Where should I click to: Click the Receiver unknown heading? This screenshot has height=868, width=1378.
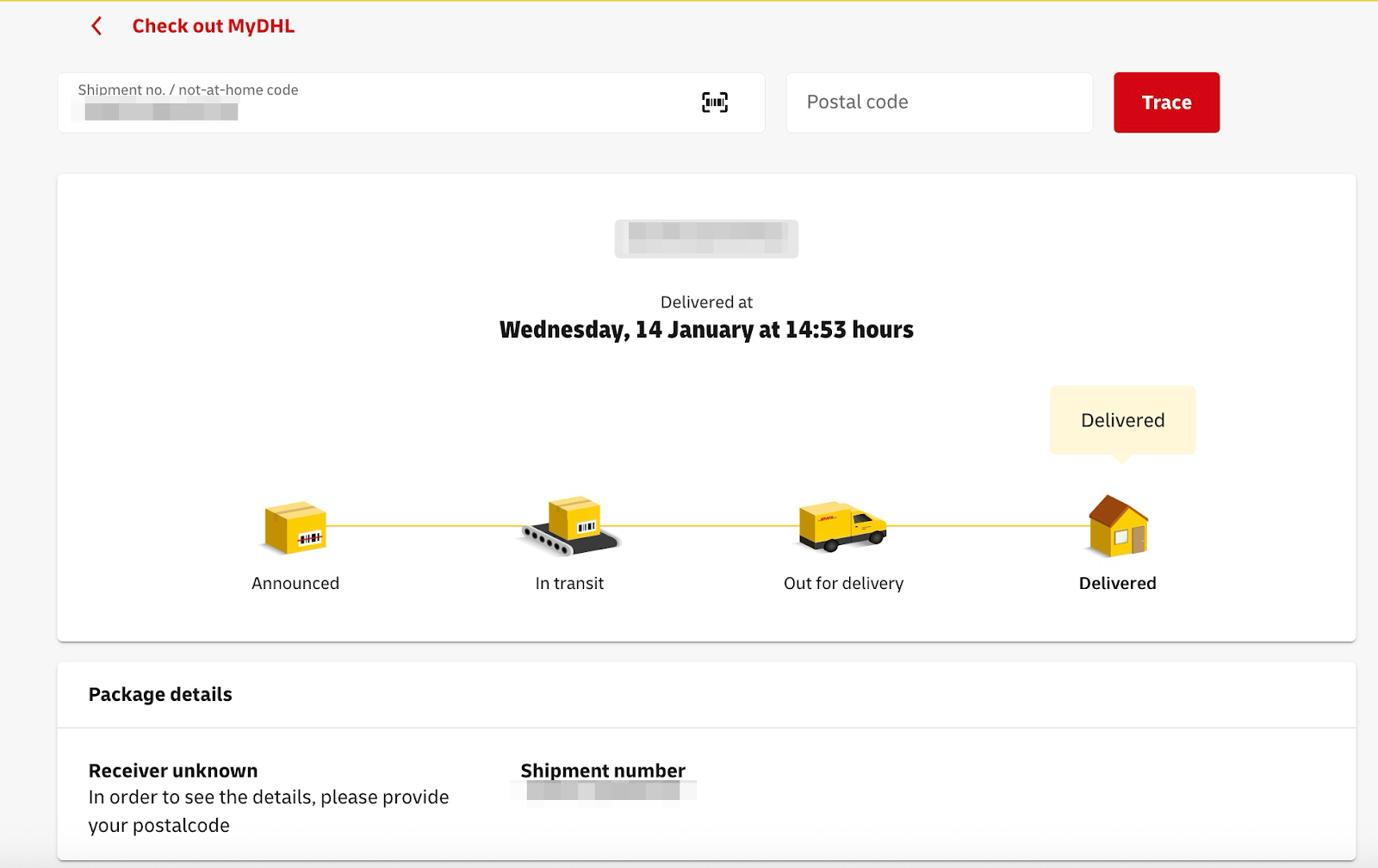173,771
